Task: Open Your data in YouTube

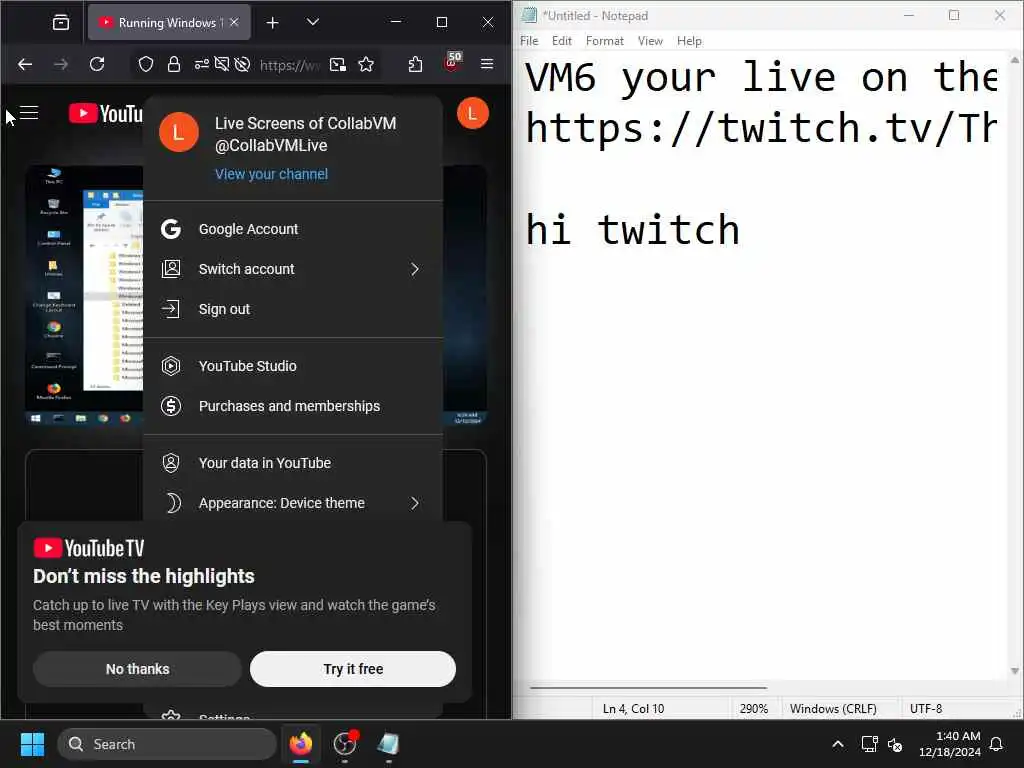Action: coord(293,463)
